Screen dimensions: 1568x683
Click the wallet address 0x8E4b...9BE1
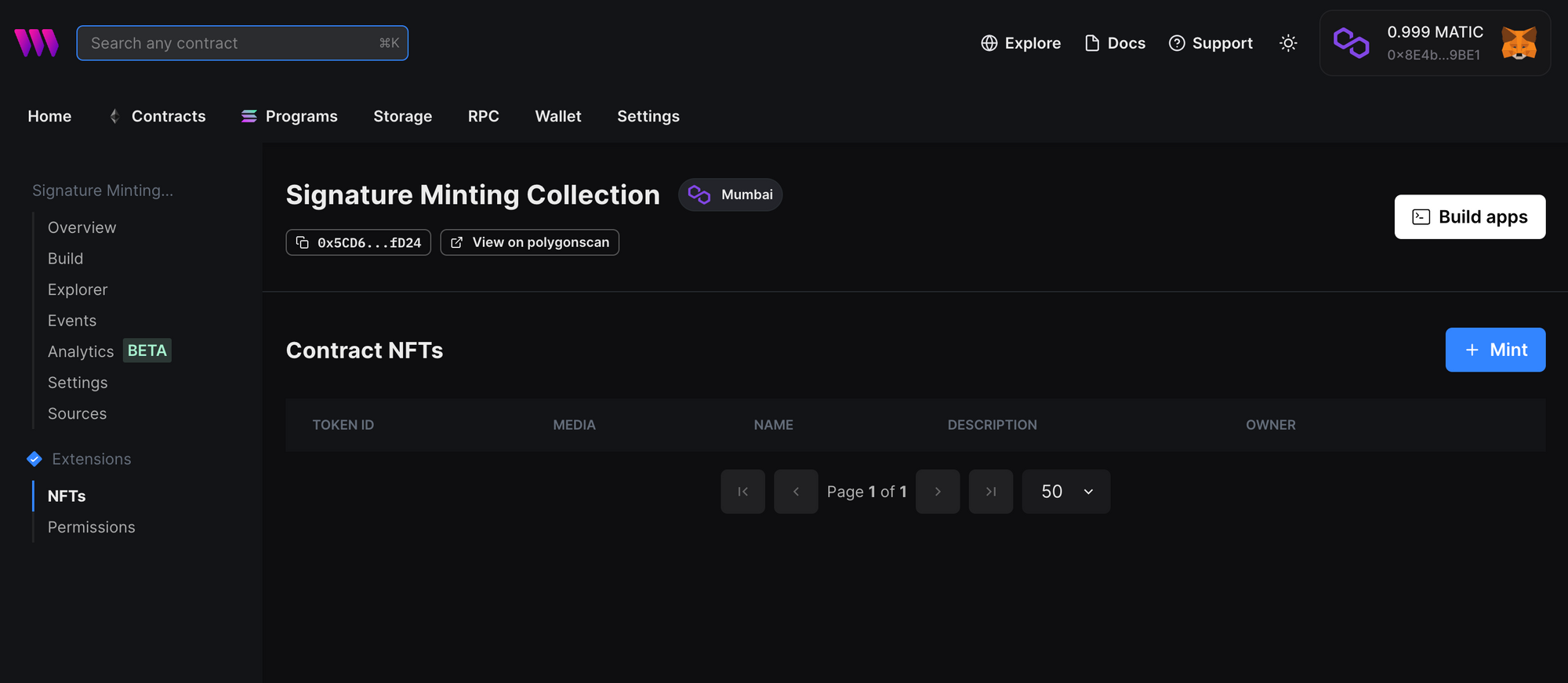1434,55
